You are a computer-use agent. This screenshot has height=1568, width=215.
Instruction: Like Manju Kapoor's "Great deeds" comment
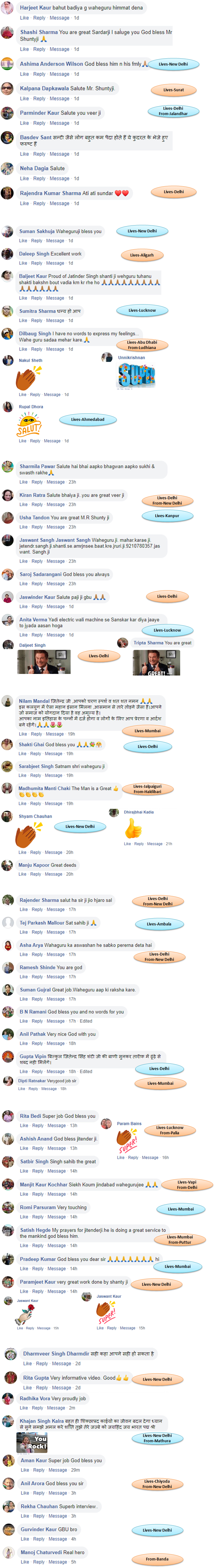click(x=23, y=874)
